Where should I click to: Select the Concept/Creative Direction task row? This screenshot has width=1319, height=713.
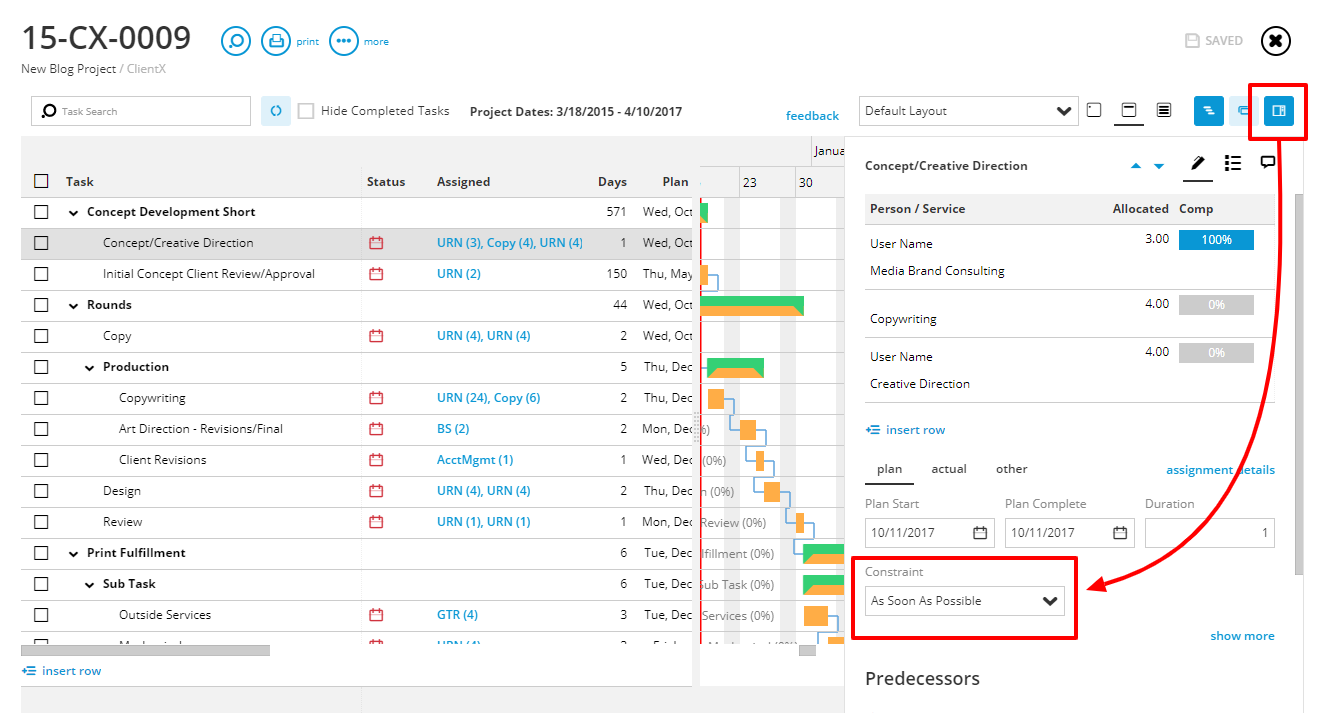pyautogui.click(x=356, y=243)
